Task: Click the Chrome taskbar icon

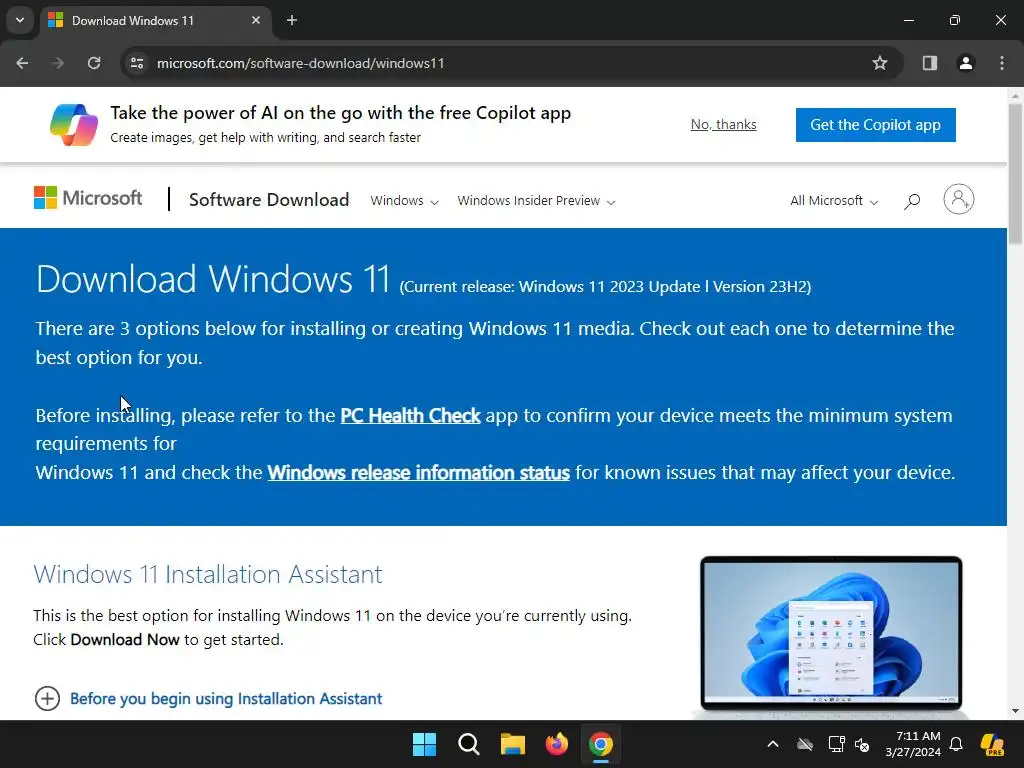Action: [x=601, y=744]
